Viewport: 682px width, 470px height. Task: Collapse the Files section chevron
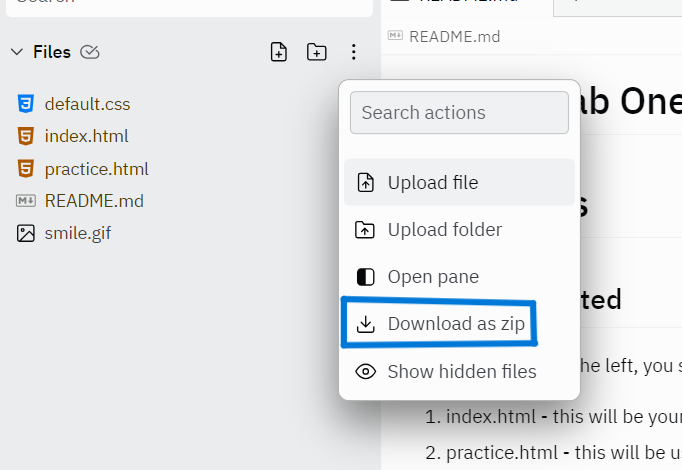coord(17,52)
